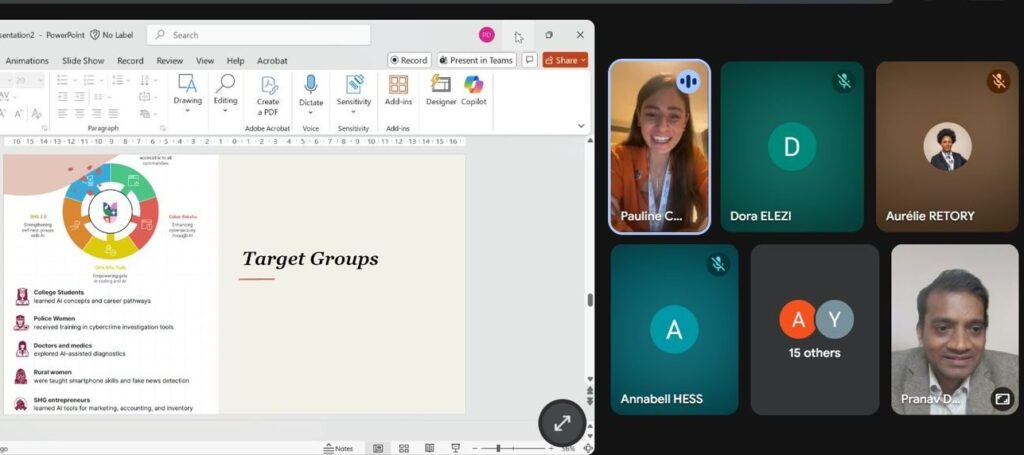Click the zoom slider handle

coord(498,448)
